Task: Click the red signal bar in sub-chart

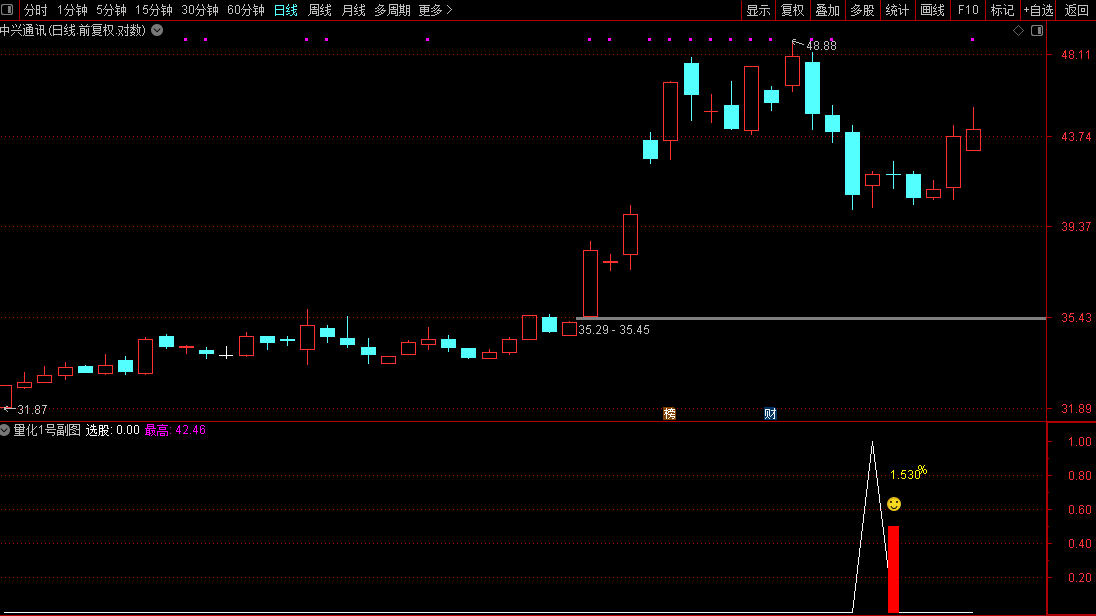Action: point(893,569)
